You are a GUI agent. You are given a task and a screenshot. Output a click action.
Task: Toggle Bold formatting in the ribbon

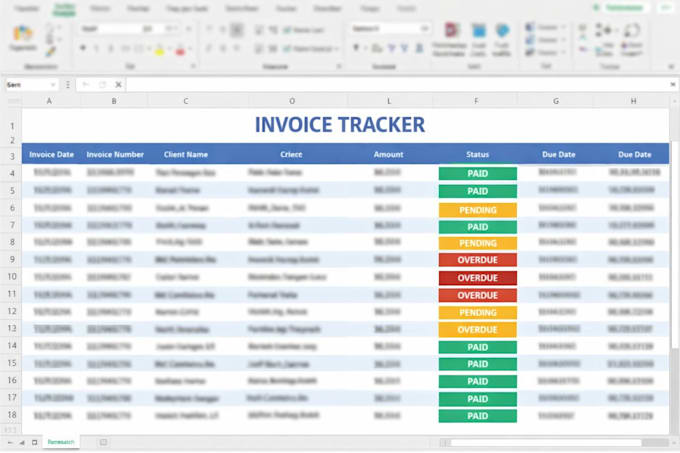pyautogui.click(x=82, y=48)
